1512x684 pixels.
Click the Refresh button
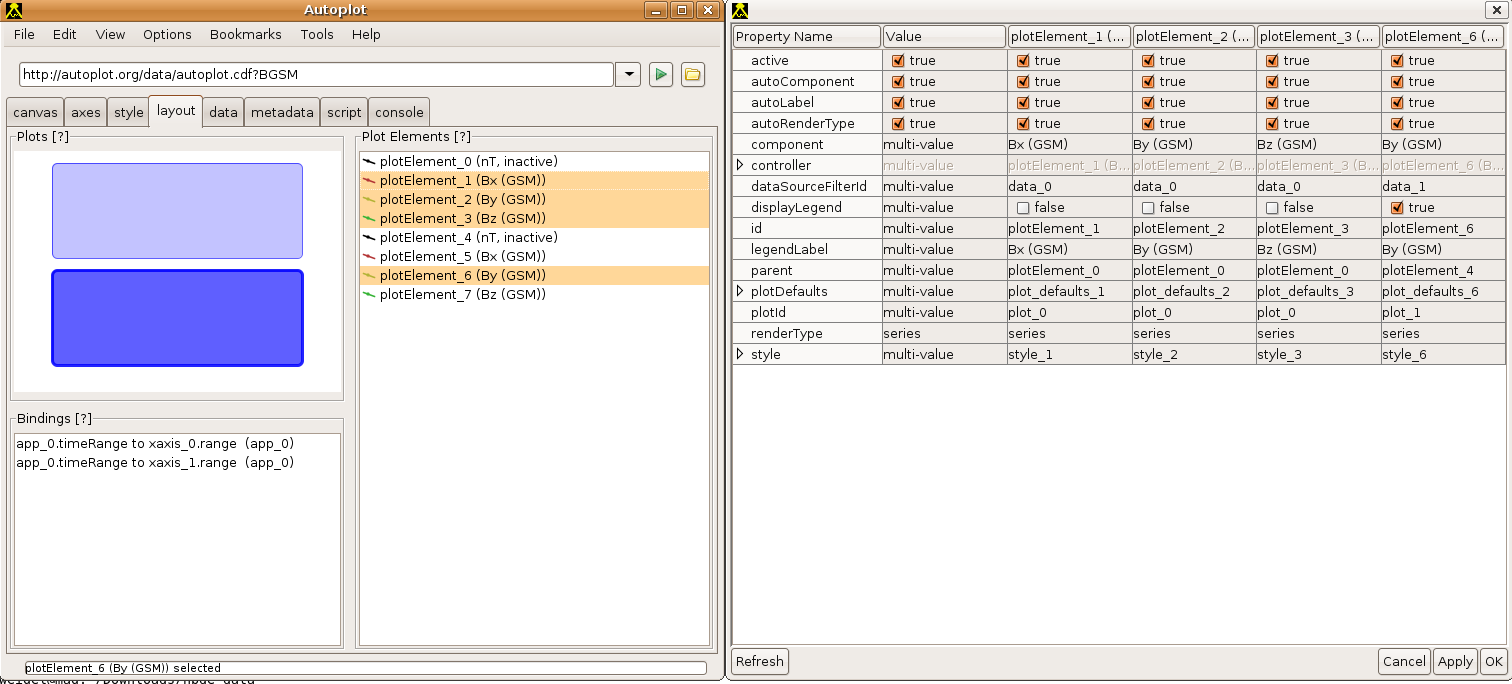760,661
